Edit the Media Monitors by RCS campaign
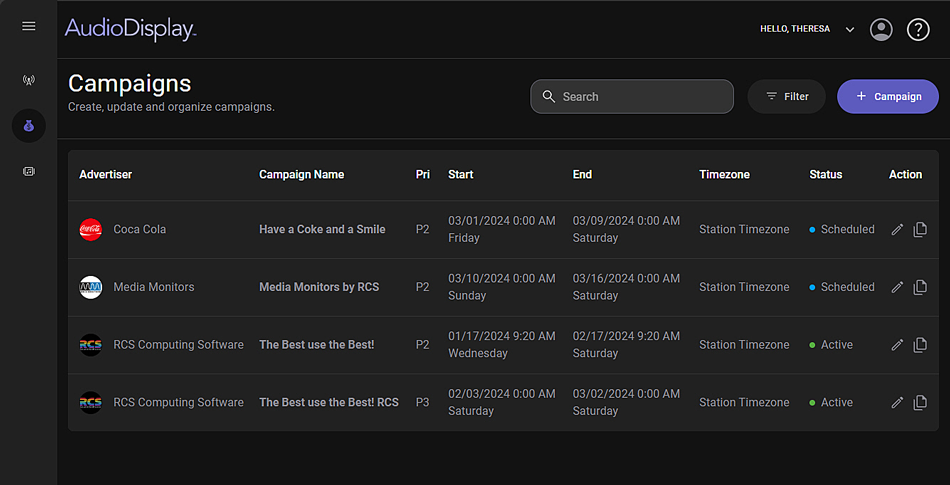 click(x=897, y=287)
